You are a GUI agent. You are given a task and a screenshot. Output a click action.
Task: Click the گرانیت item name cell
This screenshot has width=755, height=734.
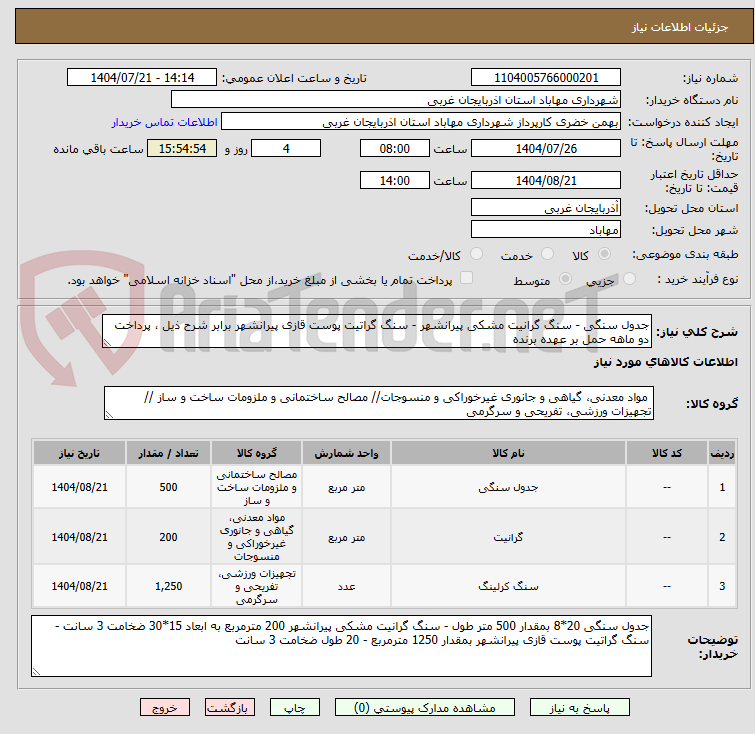pos(508,537)
